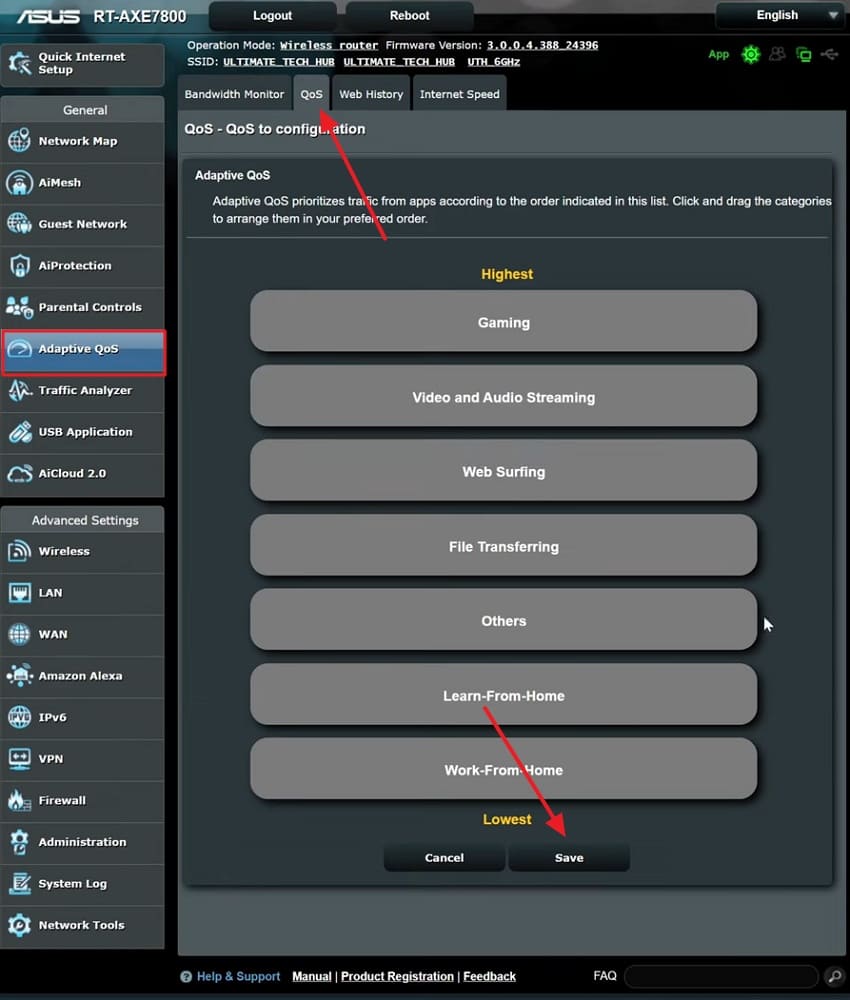850x1000 pixels.
Task: Click inside the FAQ search field
Action: (720, 976)
